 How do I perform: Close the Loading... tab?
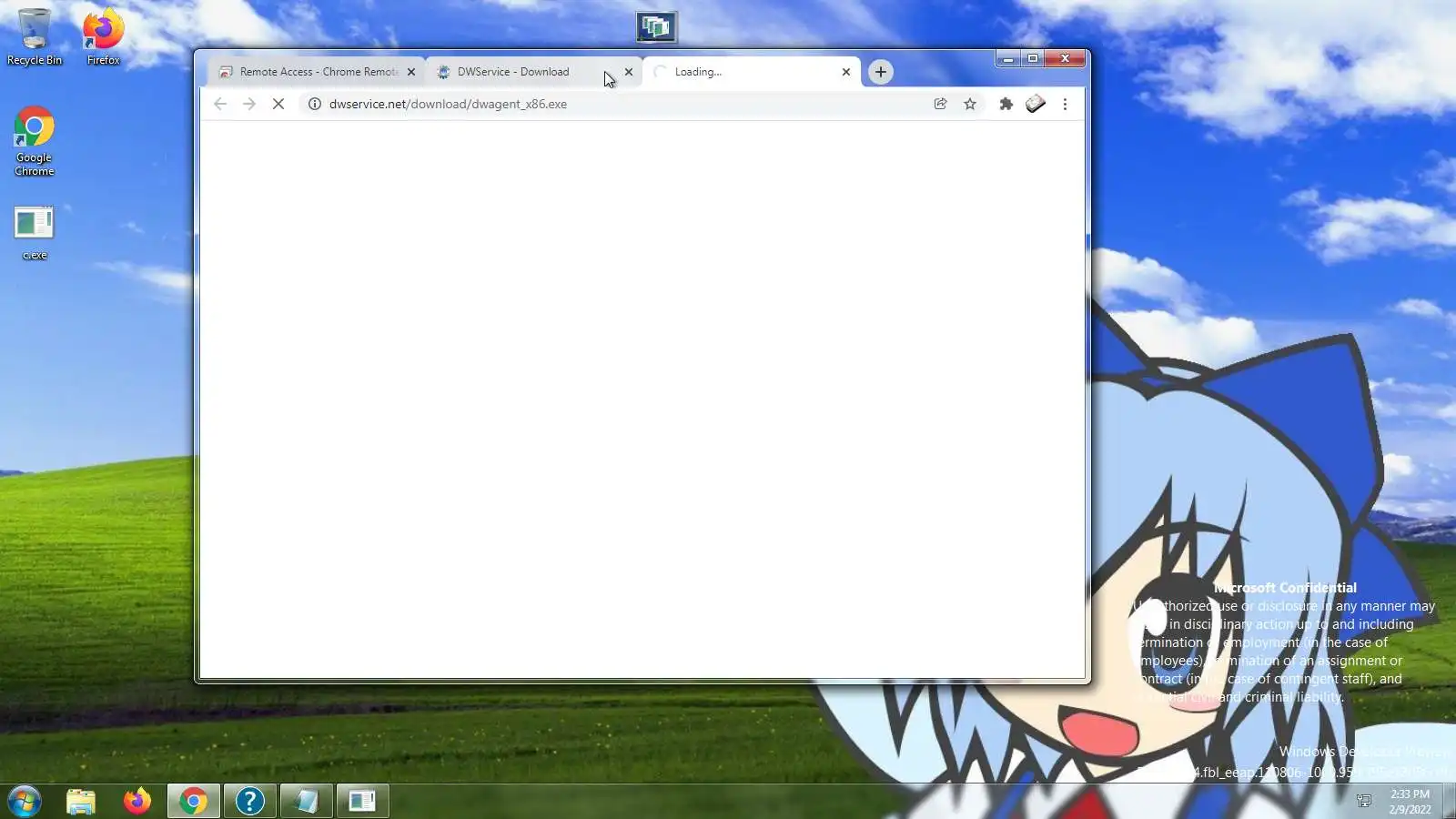coord(846,72)
